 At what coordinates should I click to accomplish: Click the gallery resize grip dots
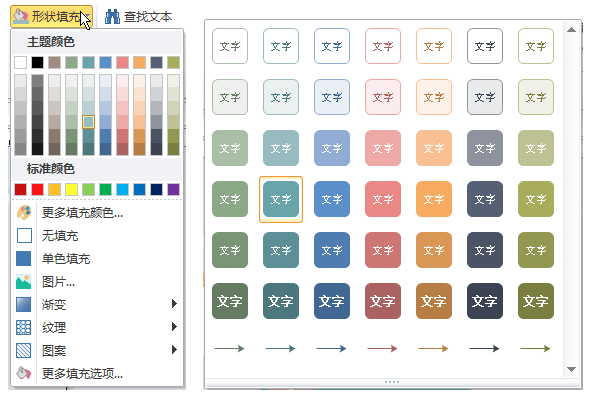coord(392,382)
